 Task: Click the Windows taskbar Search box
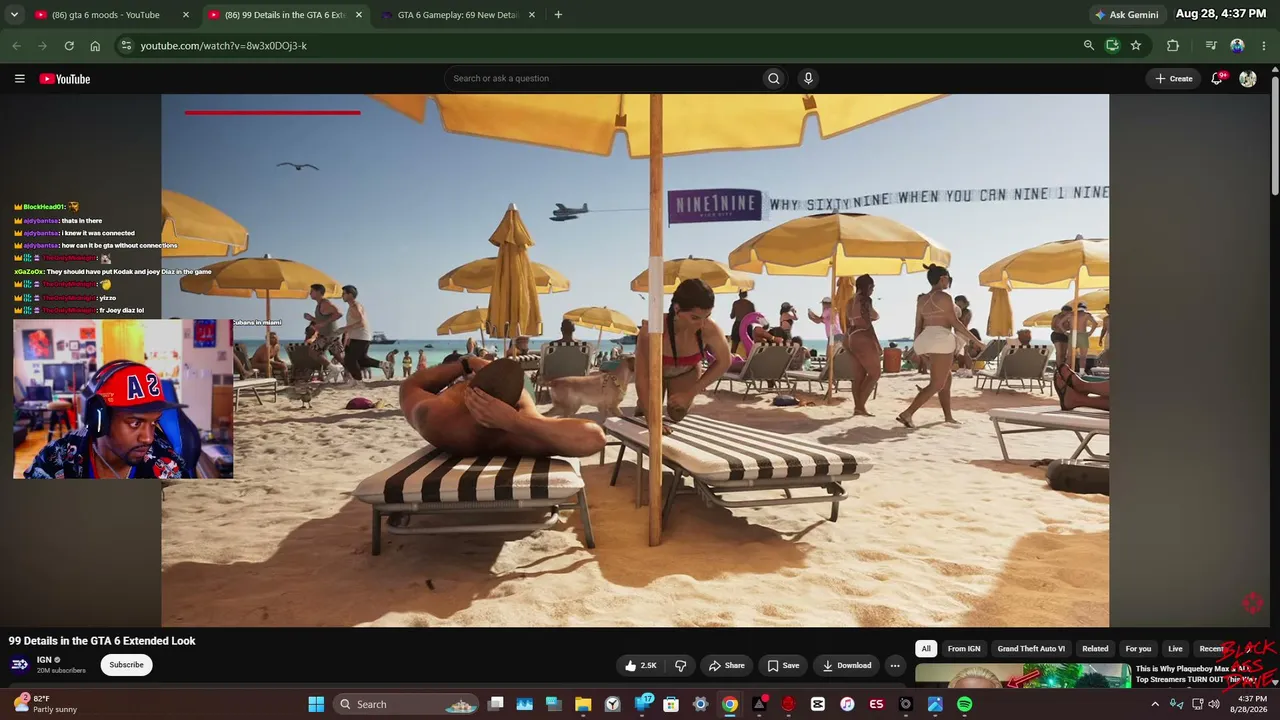pos(407,704)
